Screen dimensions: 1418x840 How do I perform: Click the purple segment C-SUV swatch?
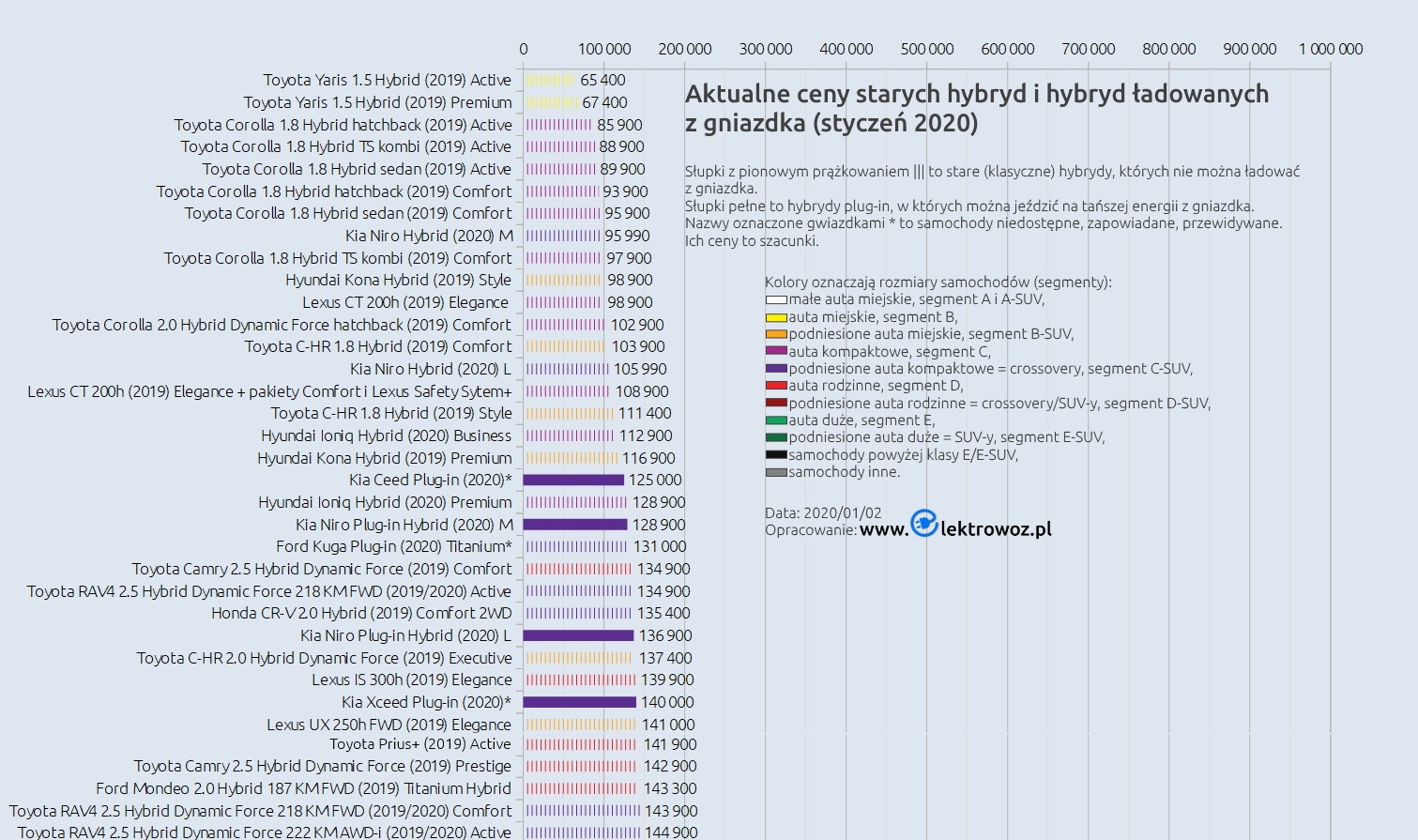[x=776, y=369]
